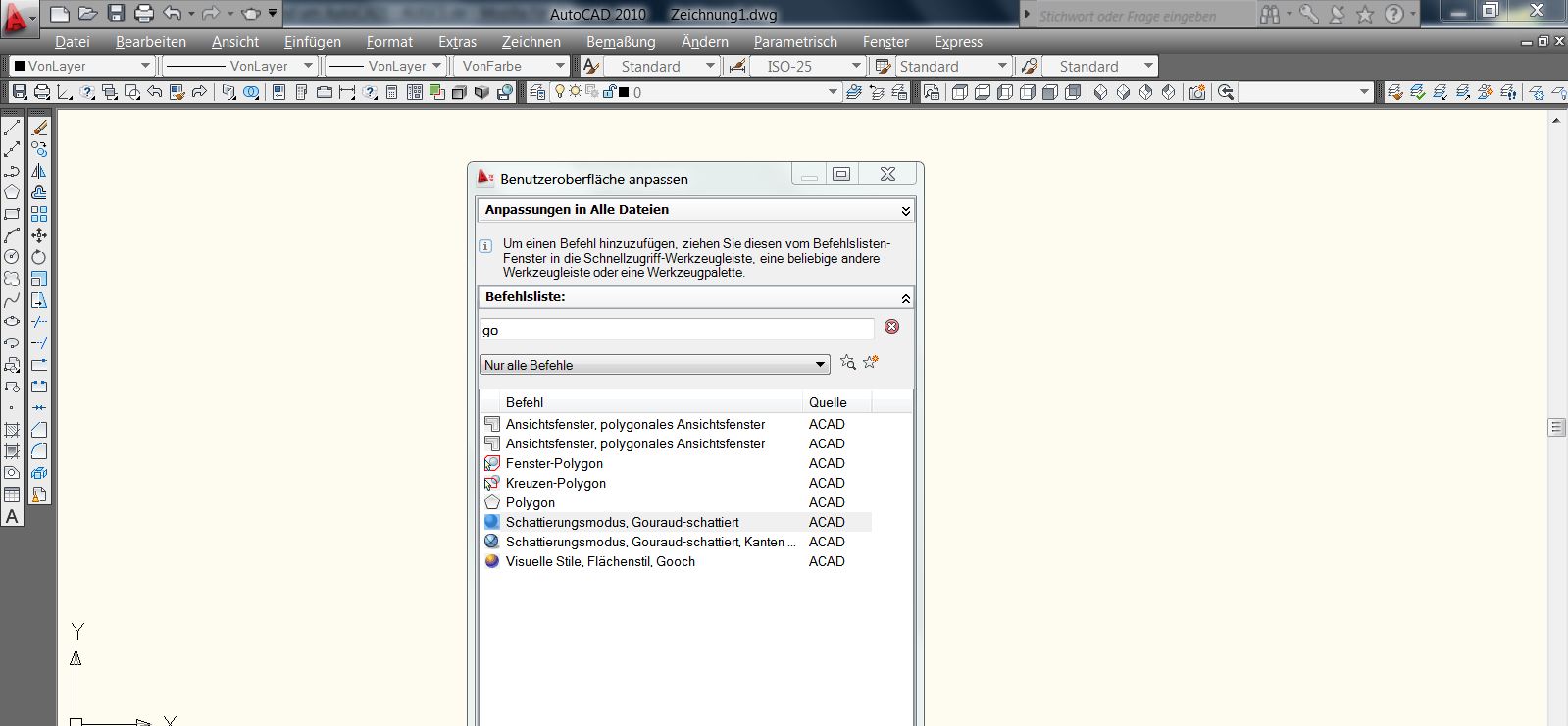Click the Plot printer icon in the title bar
1568x726 pixels.
144,14
